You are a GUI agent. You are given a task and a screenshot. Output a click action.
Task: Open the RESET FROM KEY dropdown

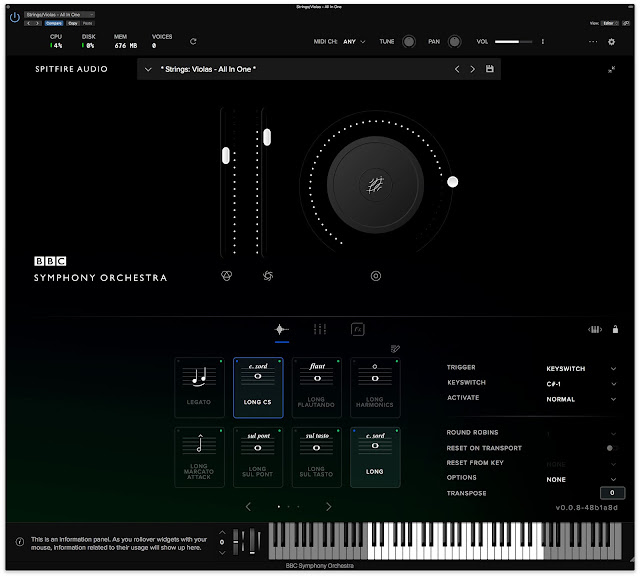[x=581, y=464]
